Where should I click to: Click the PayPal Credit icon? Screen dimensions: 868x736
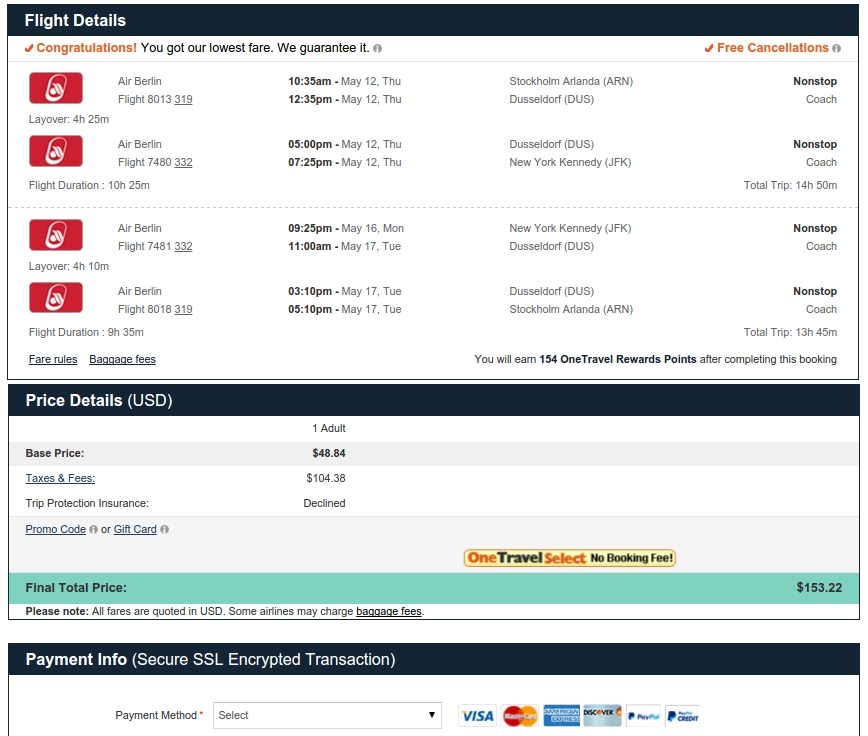(683, 716)
